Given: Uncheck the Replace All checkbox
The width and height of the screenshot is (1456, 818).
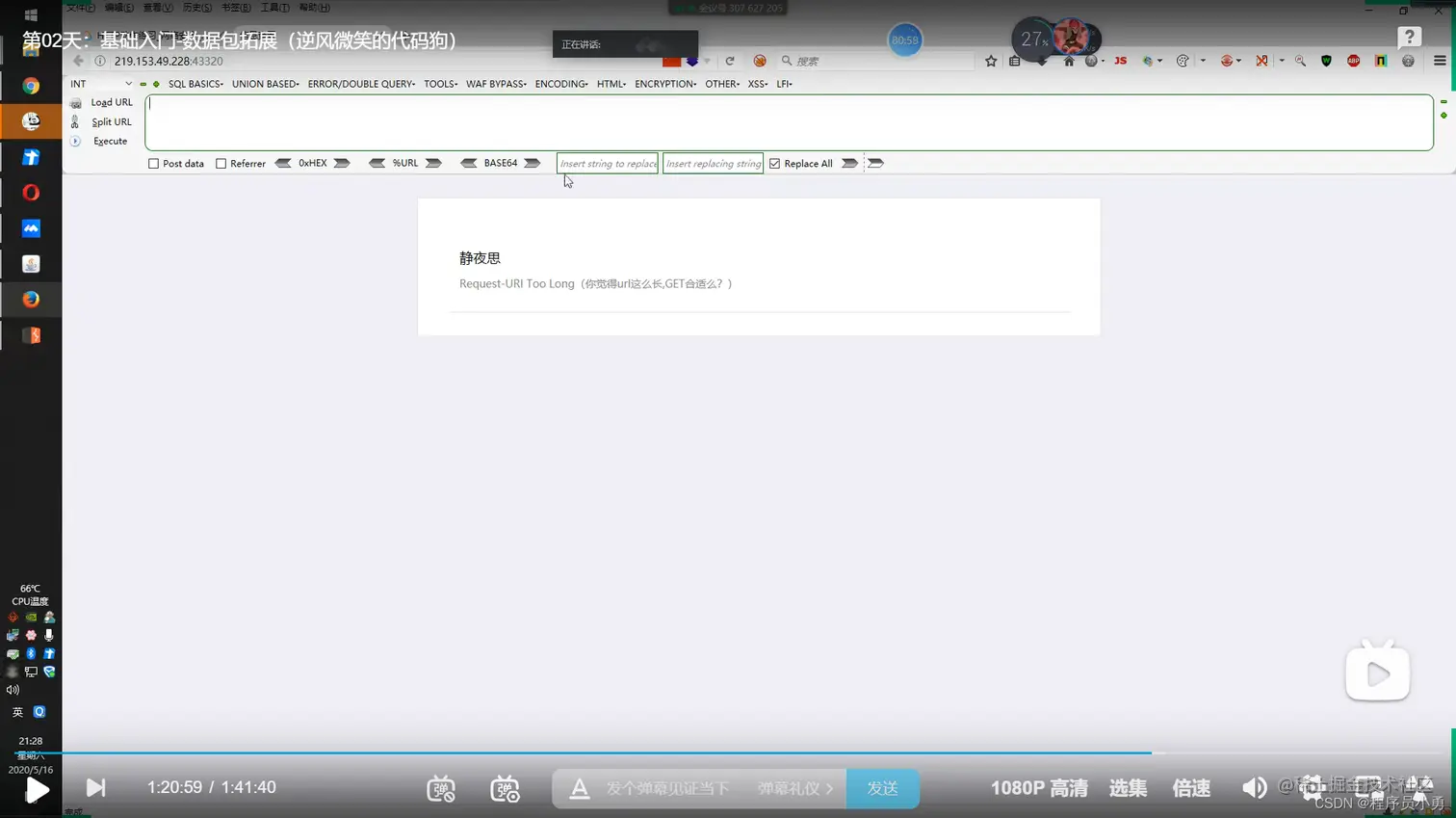Looking at the screenshot, I should tap(774, 164).
